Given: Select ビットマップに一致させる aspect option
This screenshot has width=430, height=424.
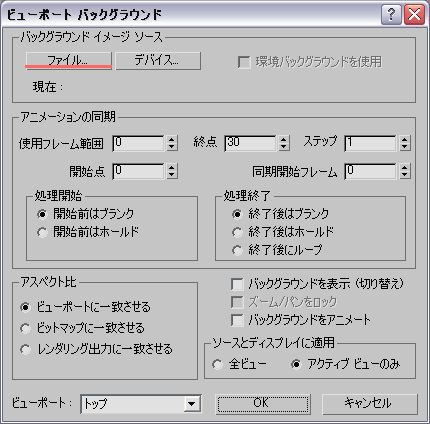Looking at the screenshot, I should [25, 328].
